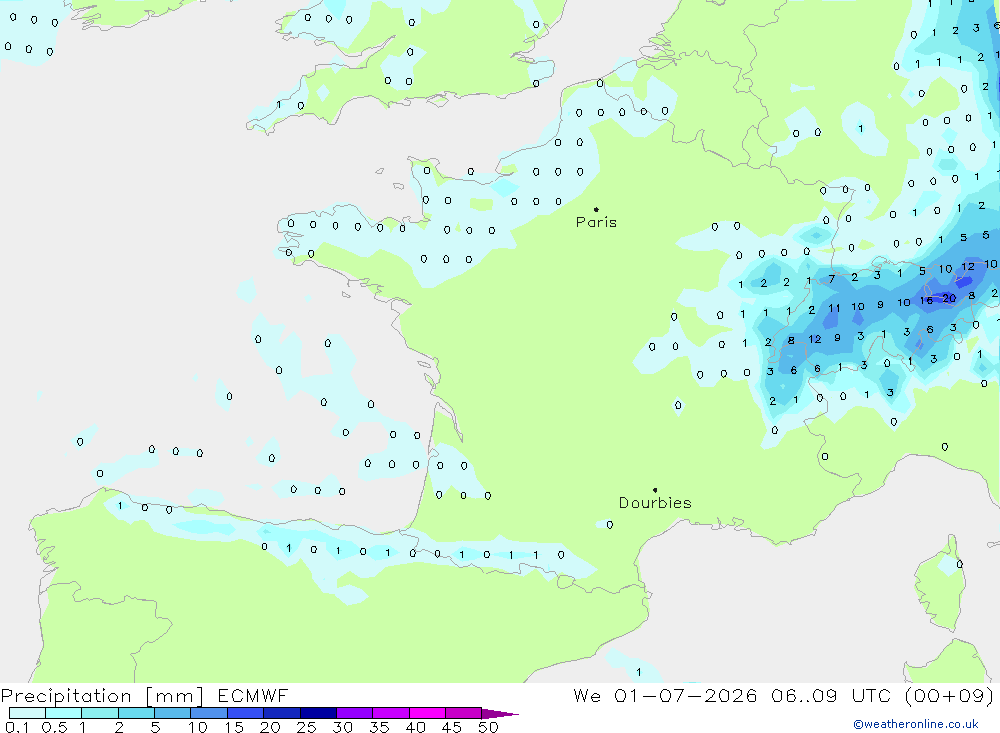Pick the 25–30 mm legend swatch
Viewport: 1000px width, 733px height.
point(318,713)
